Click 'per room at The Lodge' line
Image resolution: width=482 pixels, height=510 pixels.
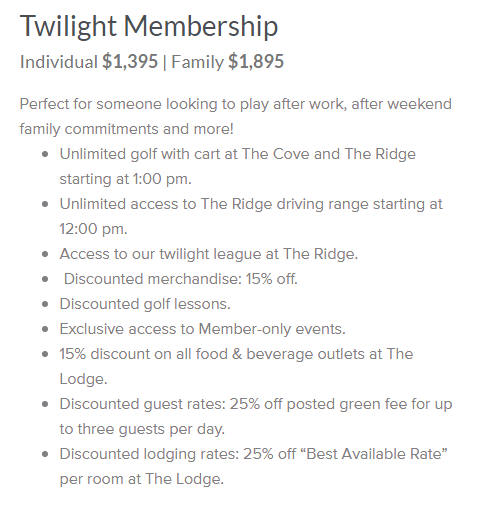pos(142,479)
